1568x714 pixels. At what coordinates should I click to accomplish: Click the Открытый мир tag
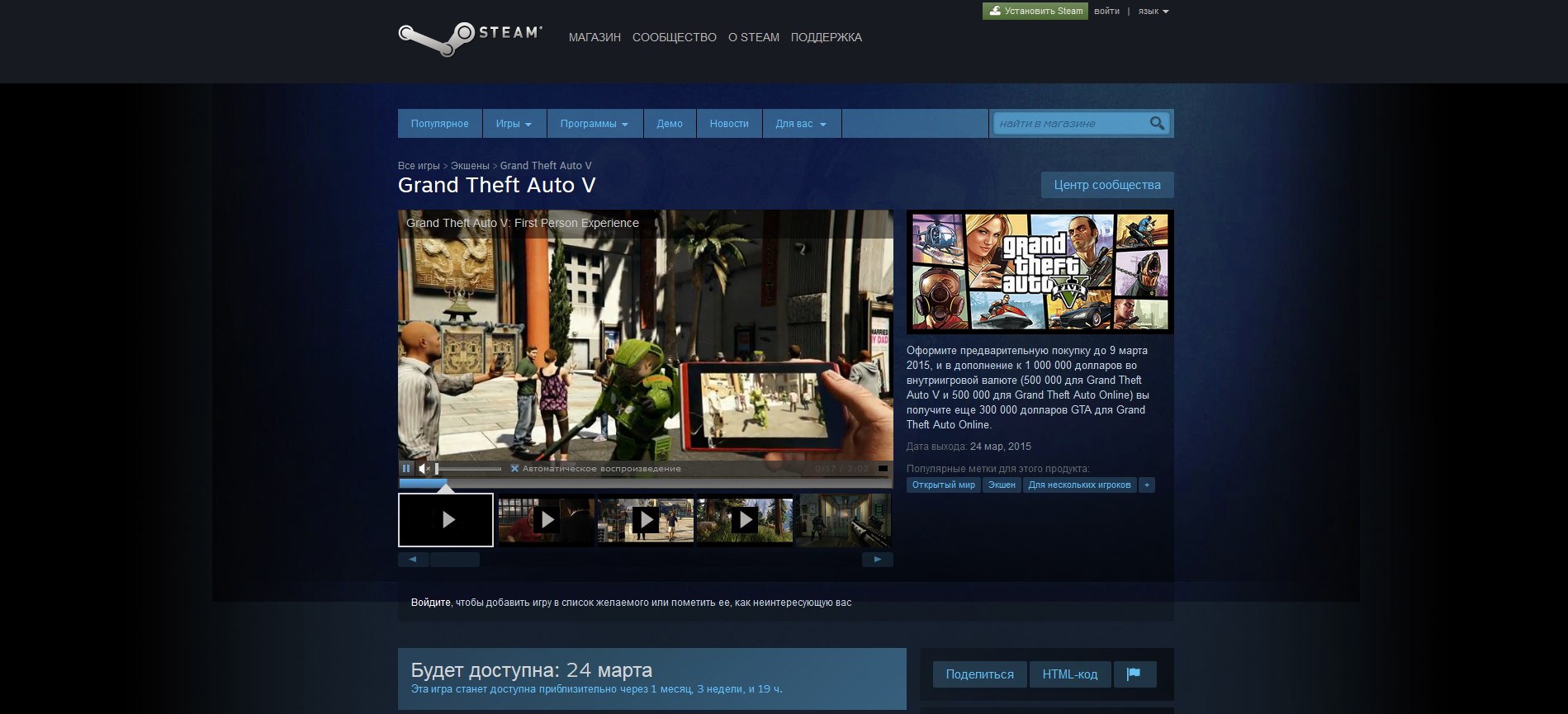(943, 485)
